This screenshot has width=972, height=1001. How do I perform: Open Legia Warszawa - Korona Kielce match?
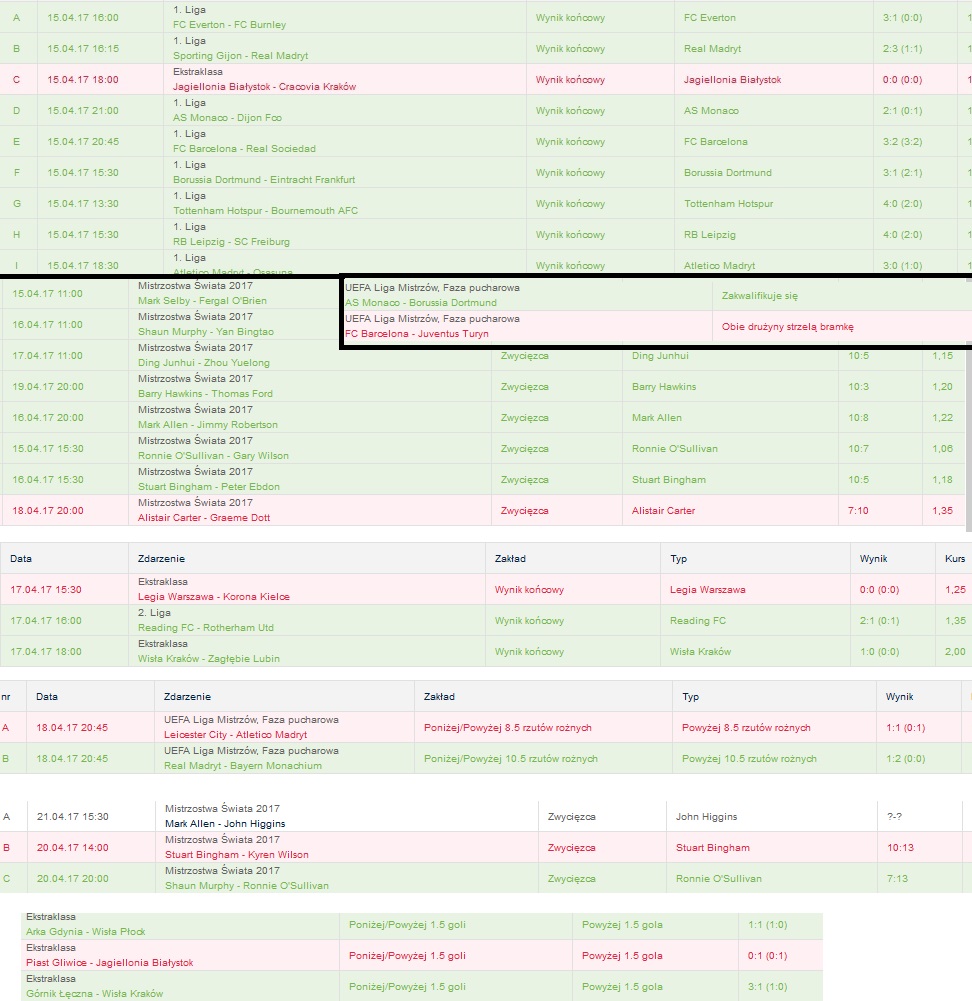click(x=214, y=597)
